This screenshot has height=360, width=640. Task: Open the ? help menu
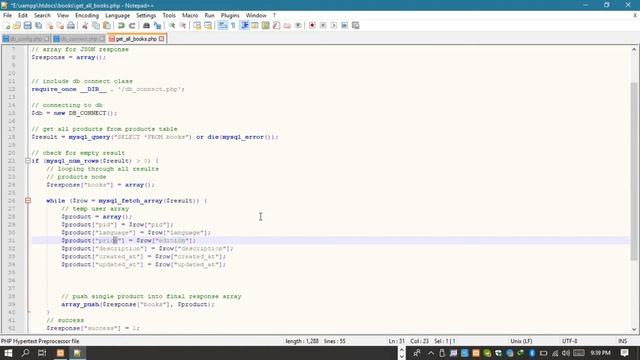click(274, 15)
